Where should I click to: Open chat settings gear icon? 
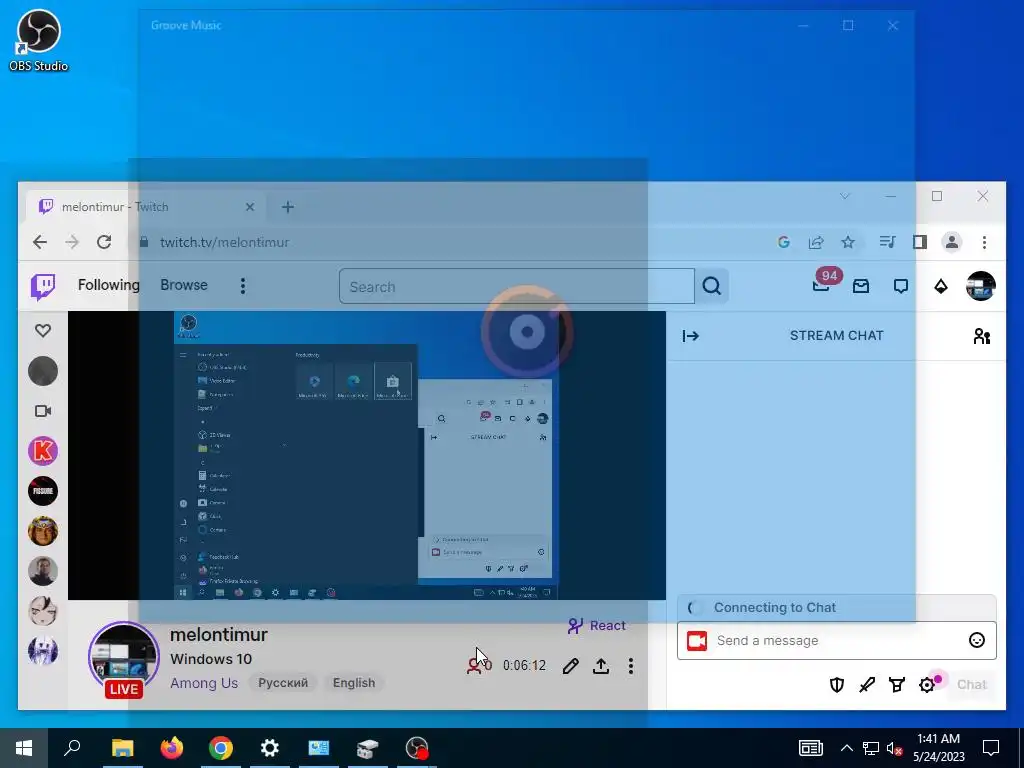927,684
